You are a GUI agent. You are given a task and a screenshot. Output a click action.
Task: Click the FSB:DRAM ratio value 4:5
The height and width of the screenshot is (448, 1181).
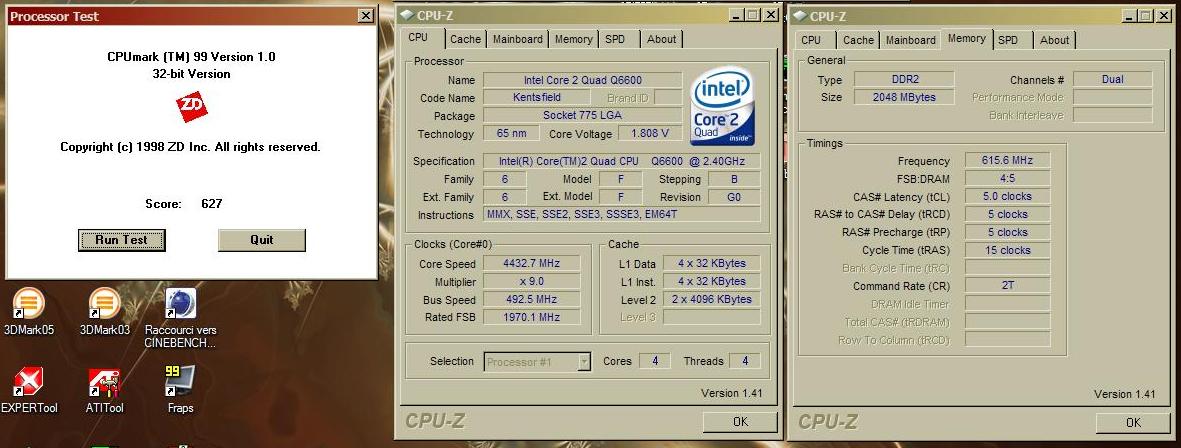point(1007,178)
